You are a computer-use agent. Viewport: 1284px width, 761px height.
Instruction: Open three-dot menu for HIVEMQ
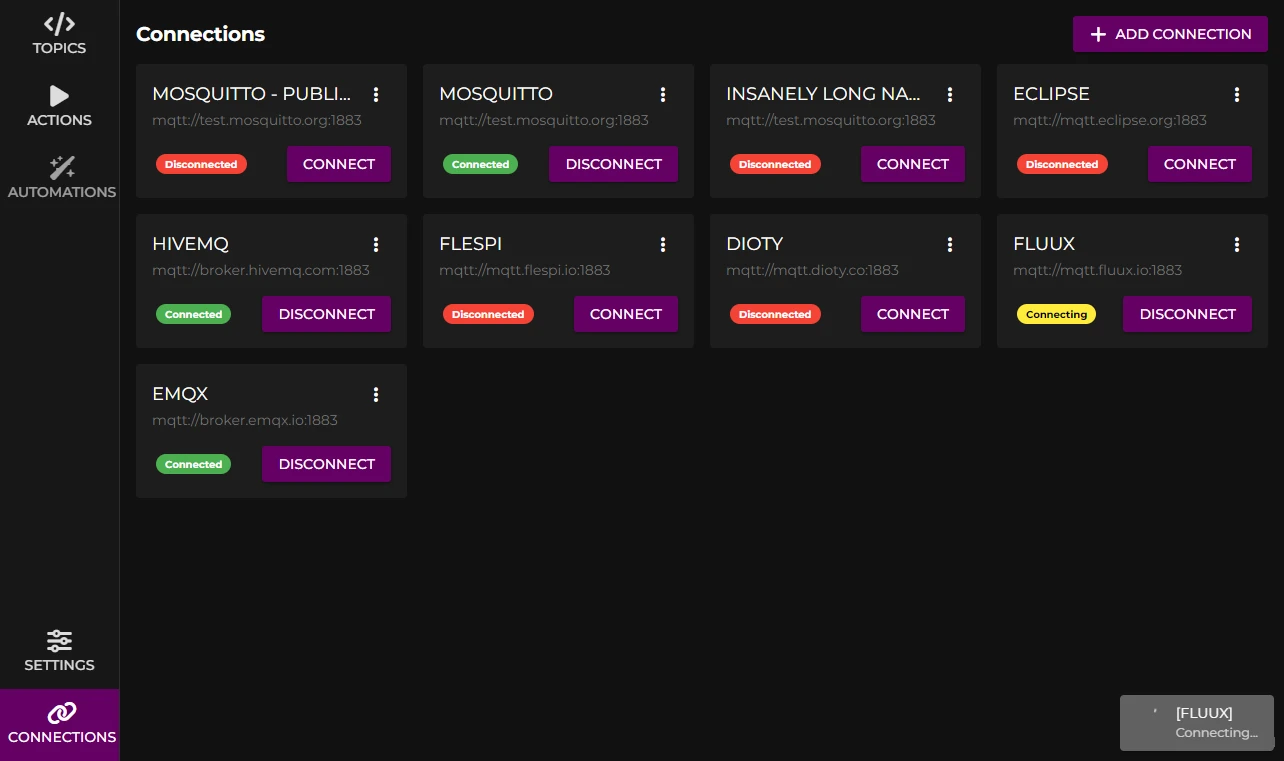pyautogui.click(x=376, y=244)
